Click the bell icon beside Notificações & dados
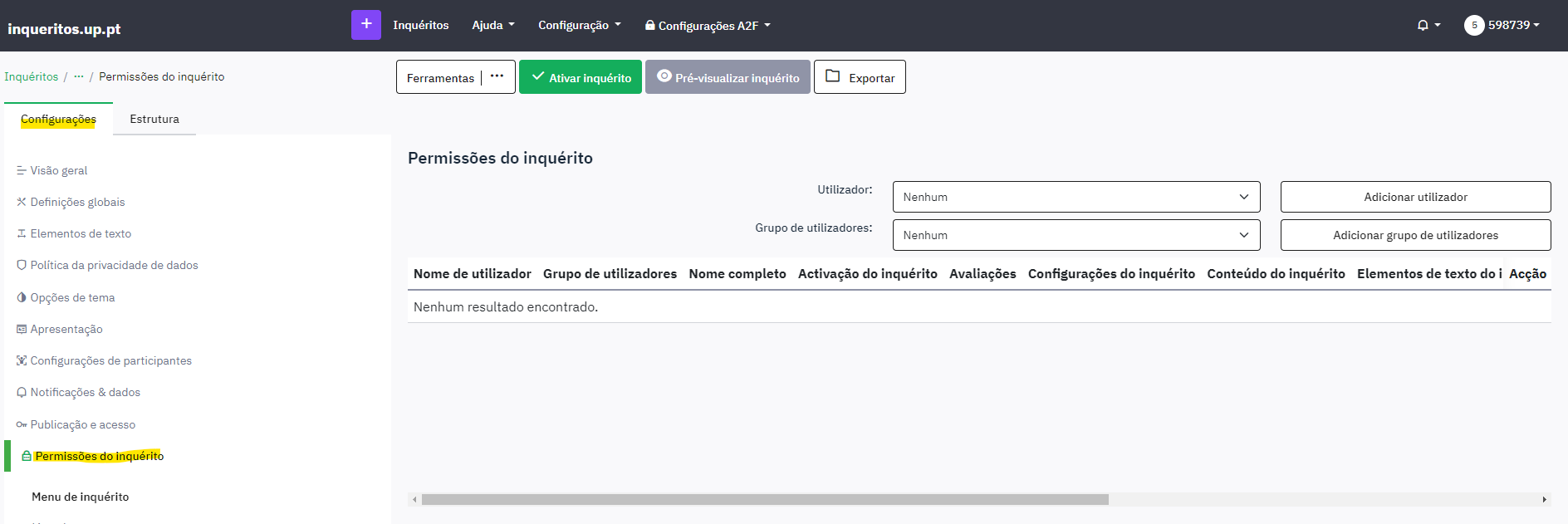 [x=22, y=393]
